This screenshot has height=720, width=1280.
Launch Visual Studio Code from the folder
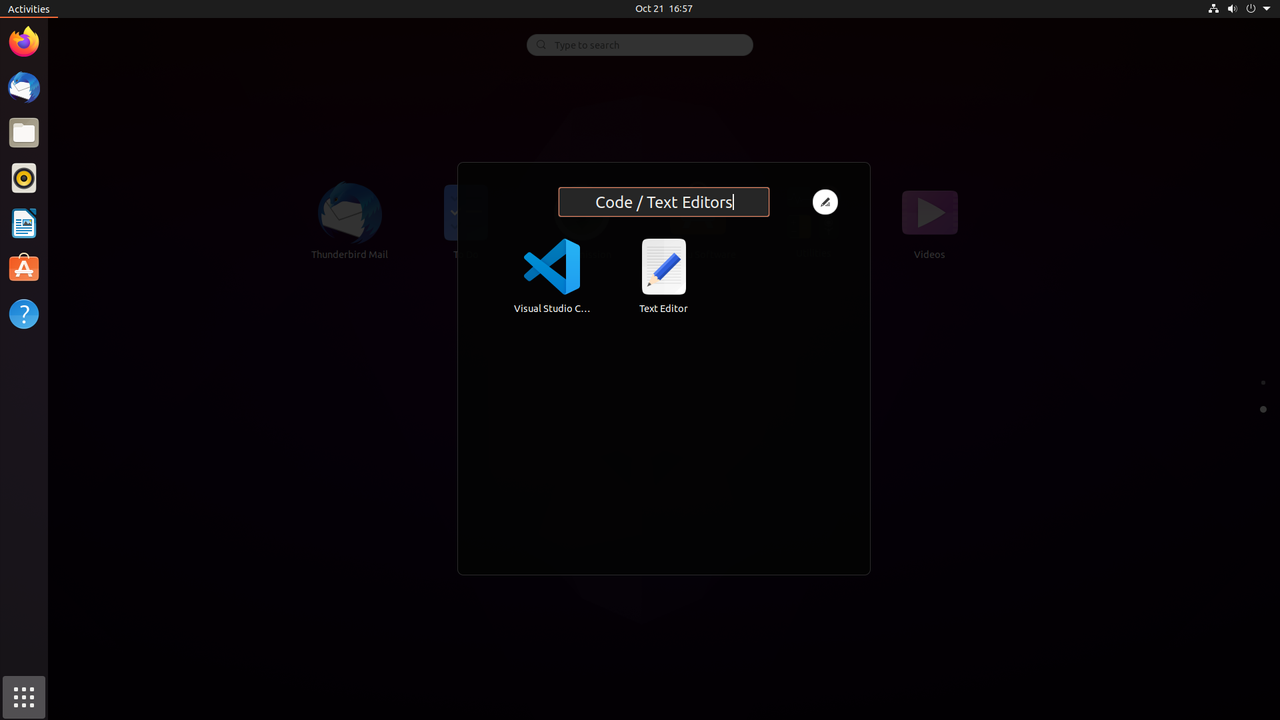(x=552, y=276)
